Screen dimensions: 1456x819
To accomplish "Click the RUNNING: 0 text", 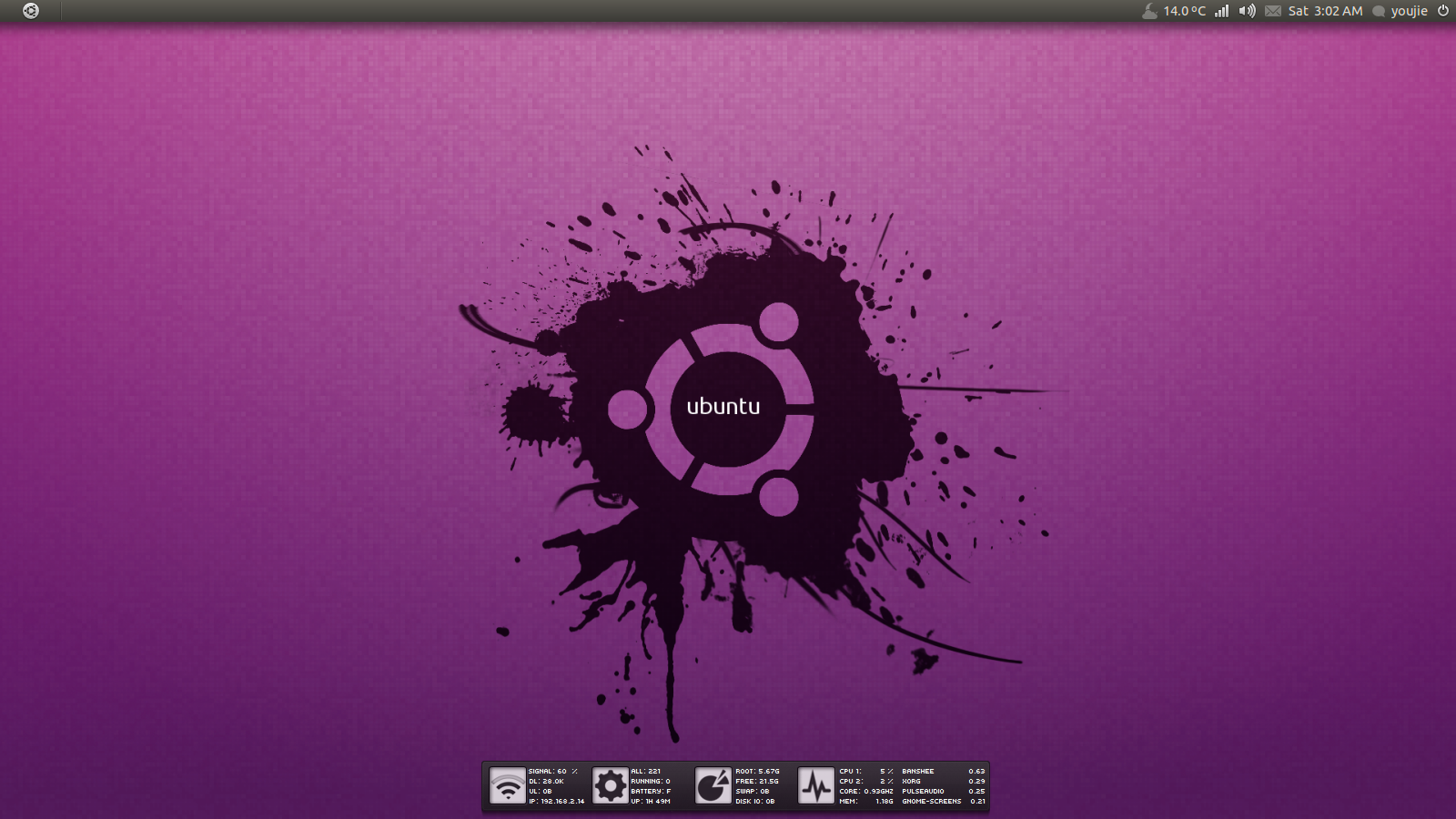I will click(651, 781).
